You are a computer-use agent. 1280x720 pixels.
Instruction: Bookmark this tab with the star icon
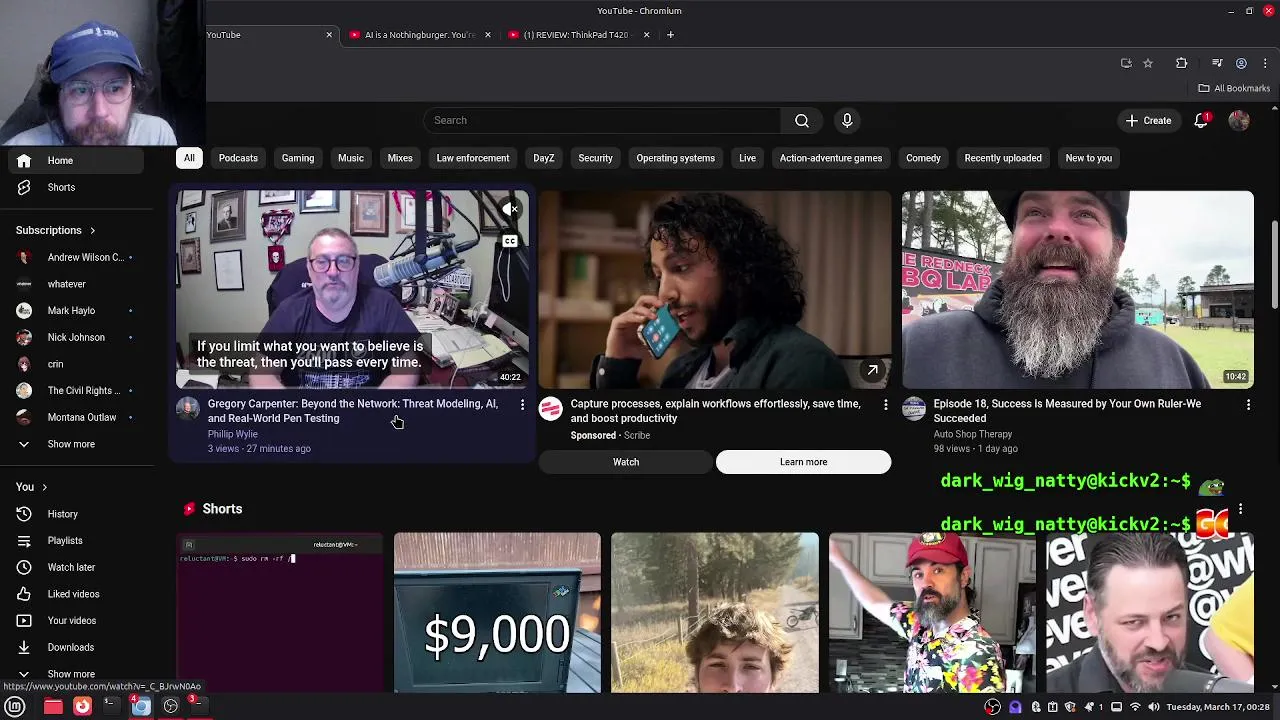point(1148,63)
